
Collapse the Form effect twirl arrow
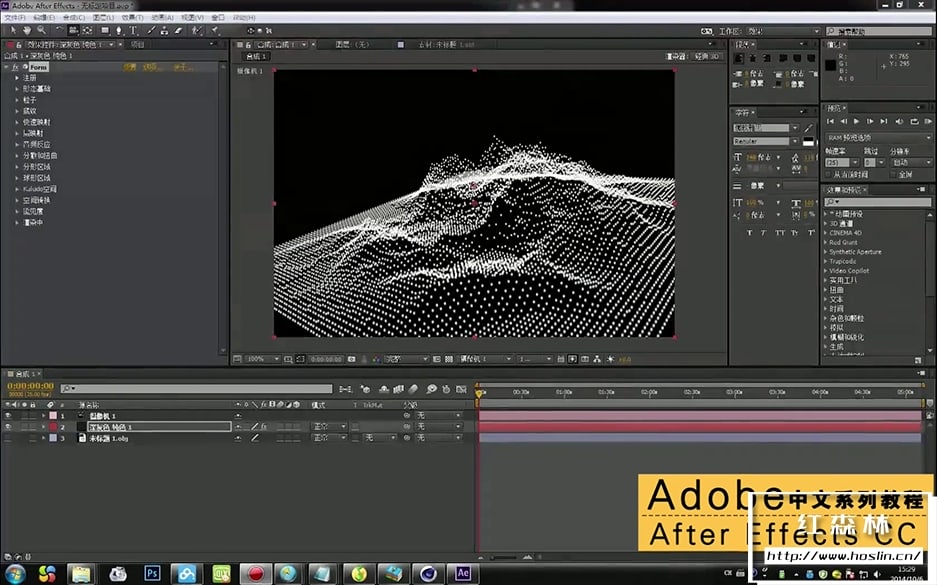click(x=7, y=67)
